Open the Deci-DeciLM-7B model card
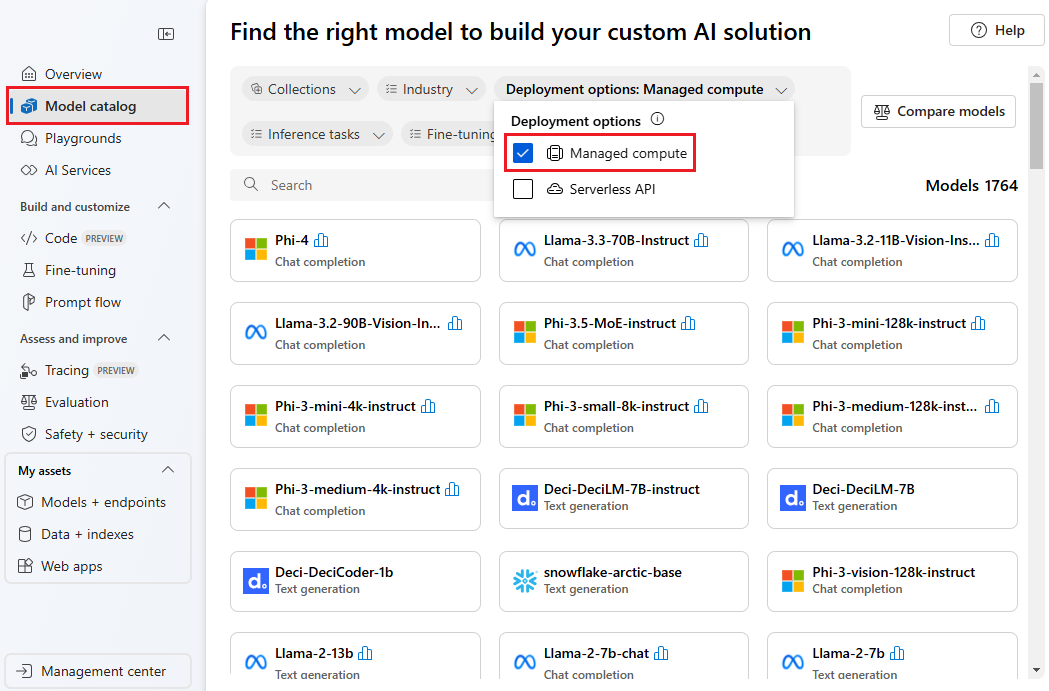 (x=892, y=499)
